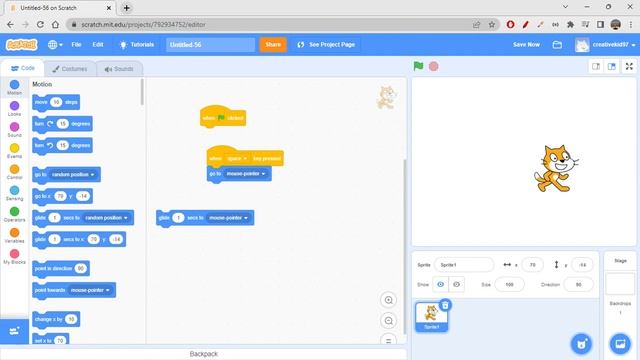Open the 'space' key dropdown in workspace
Viewport: 640px width, 360px height.
click(237, 158)
